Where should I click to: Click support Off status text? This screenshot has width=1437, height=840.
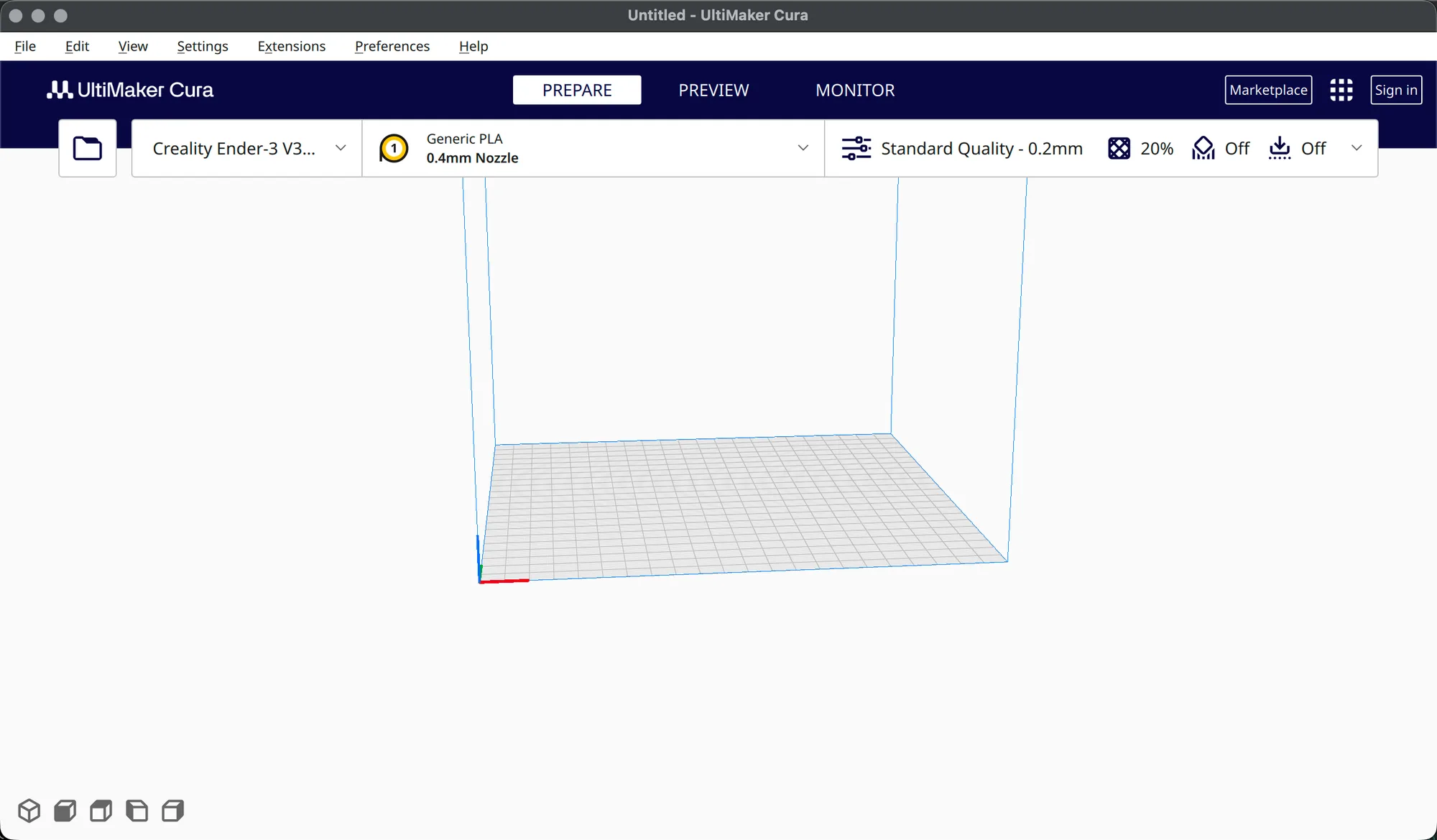(1237, 148)
